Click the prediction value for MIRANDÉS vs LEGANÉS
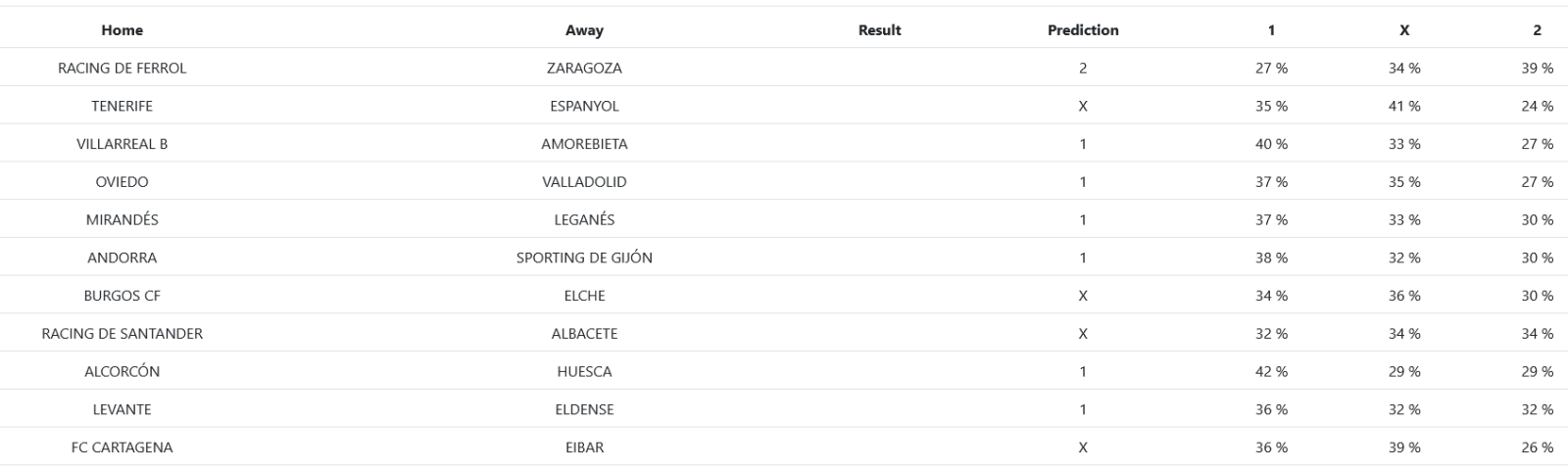 (1083, 220)
